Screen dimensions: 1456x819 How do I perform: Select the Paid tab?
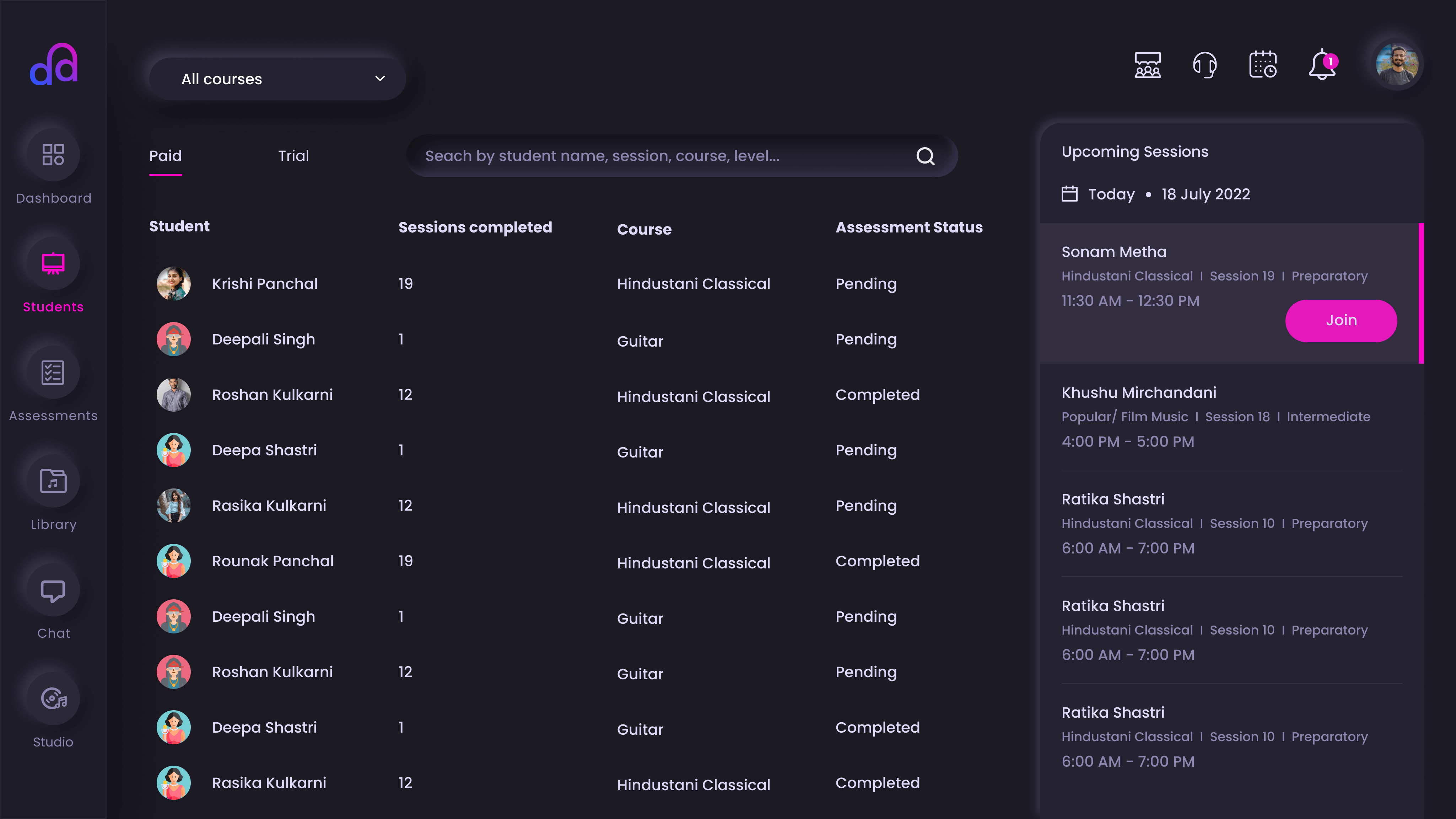tap(165, 156)
